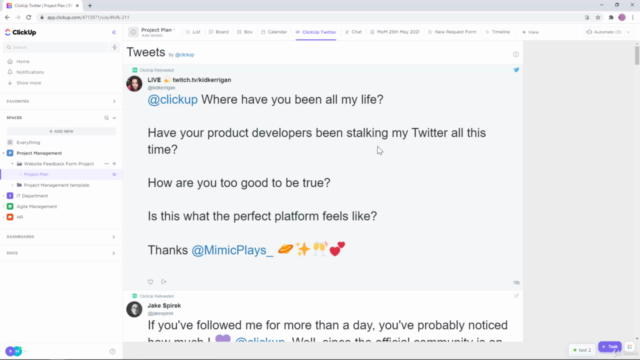The height and width of the screenshot is (360, 640).
Task: Reload the page in the browser
Action: coord(29,18)
